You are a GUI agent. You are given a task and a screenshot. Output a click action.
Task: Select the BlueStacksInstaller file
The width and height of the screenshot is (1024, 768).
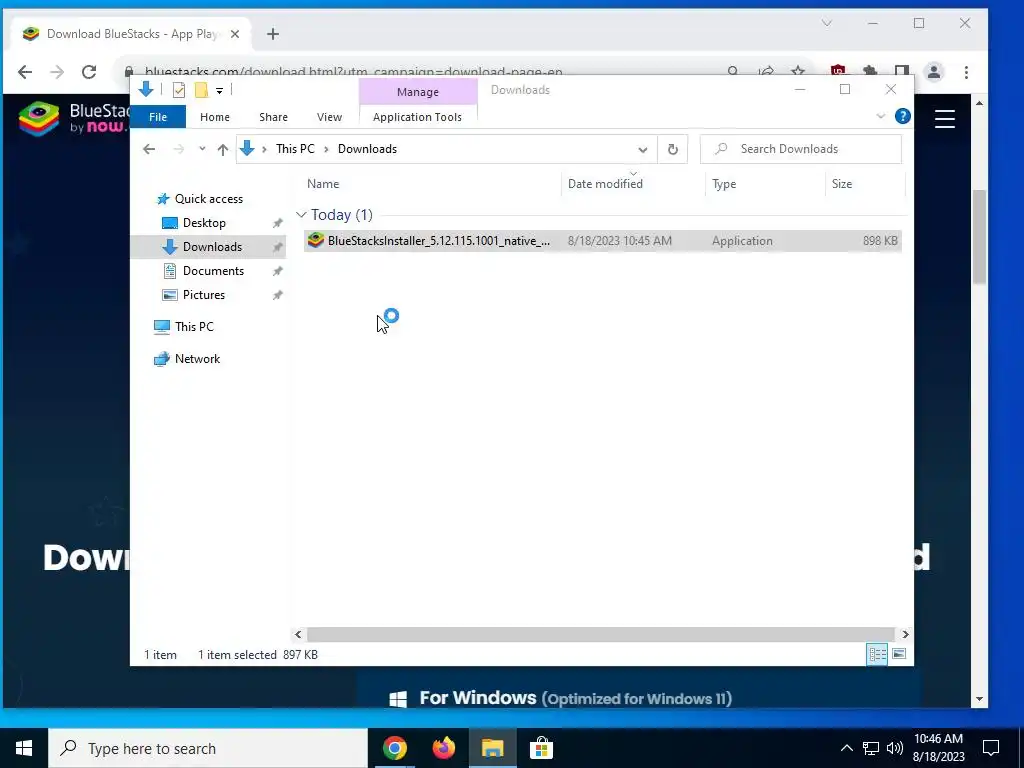603,241
